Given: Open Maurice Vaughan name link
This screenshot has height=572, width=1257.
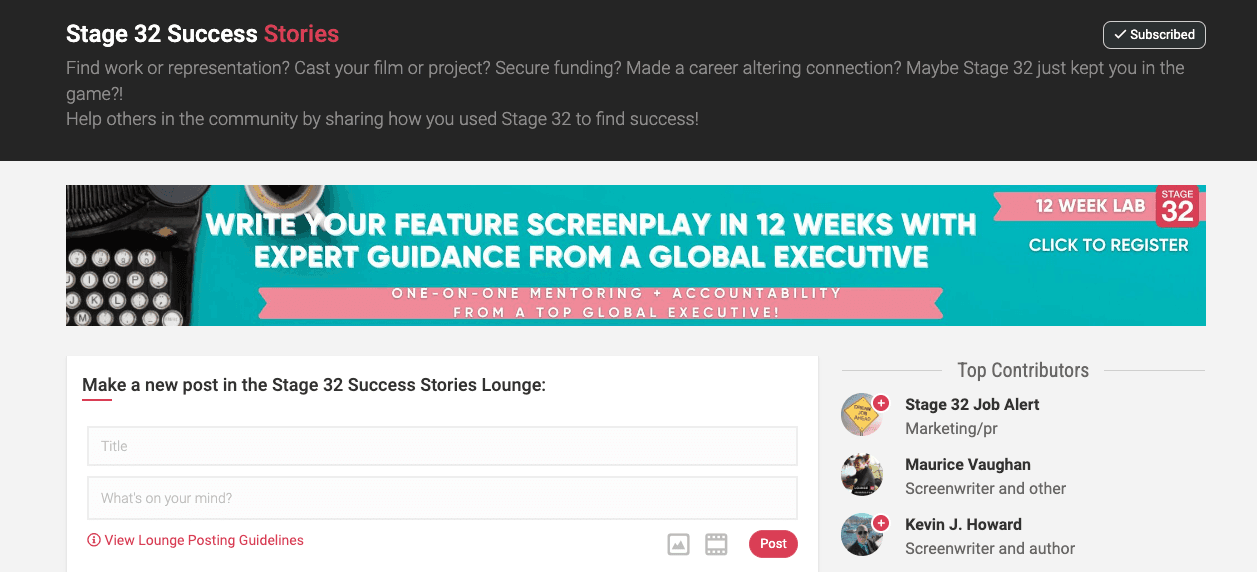Looking at the screenshot, I should click(x=967, y=464).
